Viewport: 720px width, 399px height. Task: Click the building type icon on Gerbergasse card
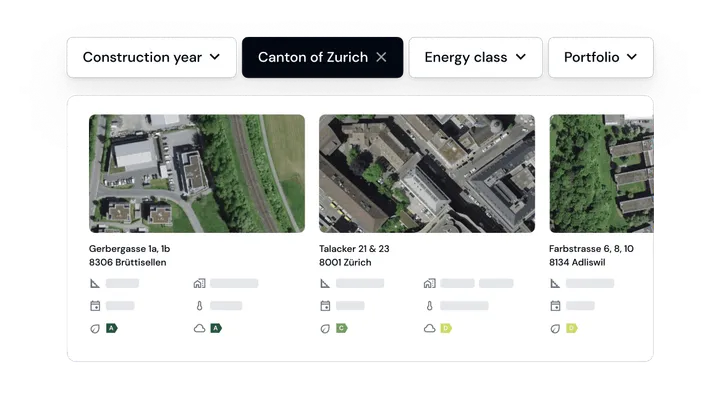[x=199, y=283]
